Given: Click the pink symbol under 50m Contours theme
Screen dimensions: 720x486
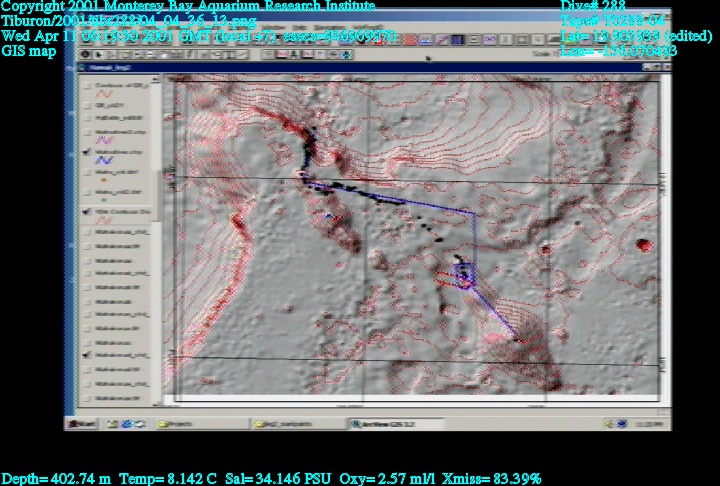Looking at the screenshot, I should click(102, 220).
